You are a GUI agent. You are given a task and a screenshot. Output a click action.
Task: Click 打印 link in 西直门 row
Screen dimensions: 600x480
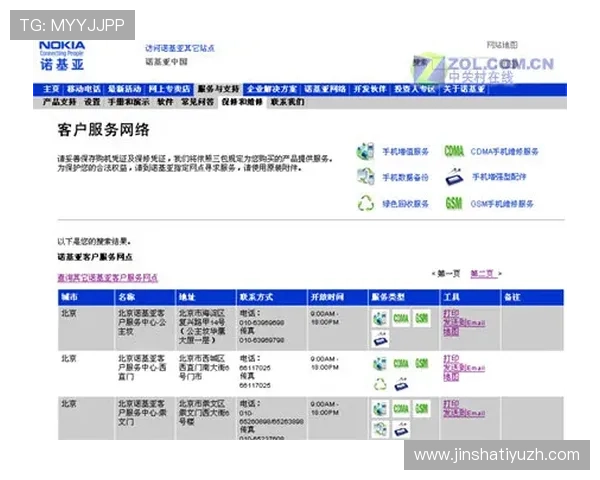(451, 359)
